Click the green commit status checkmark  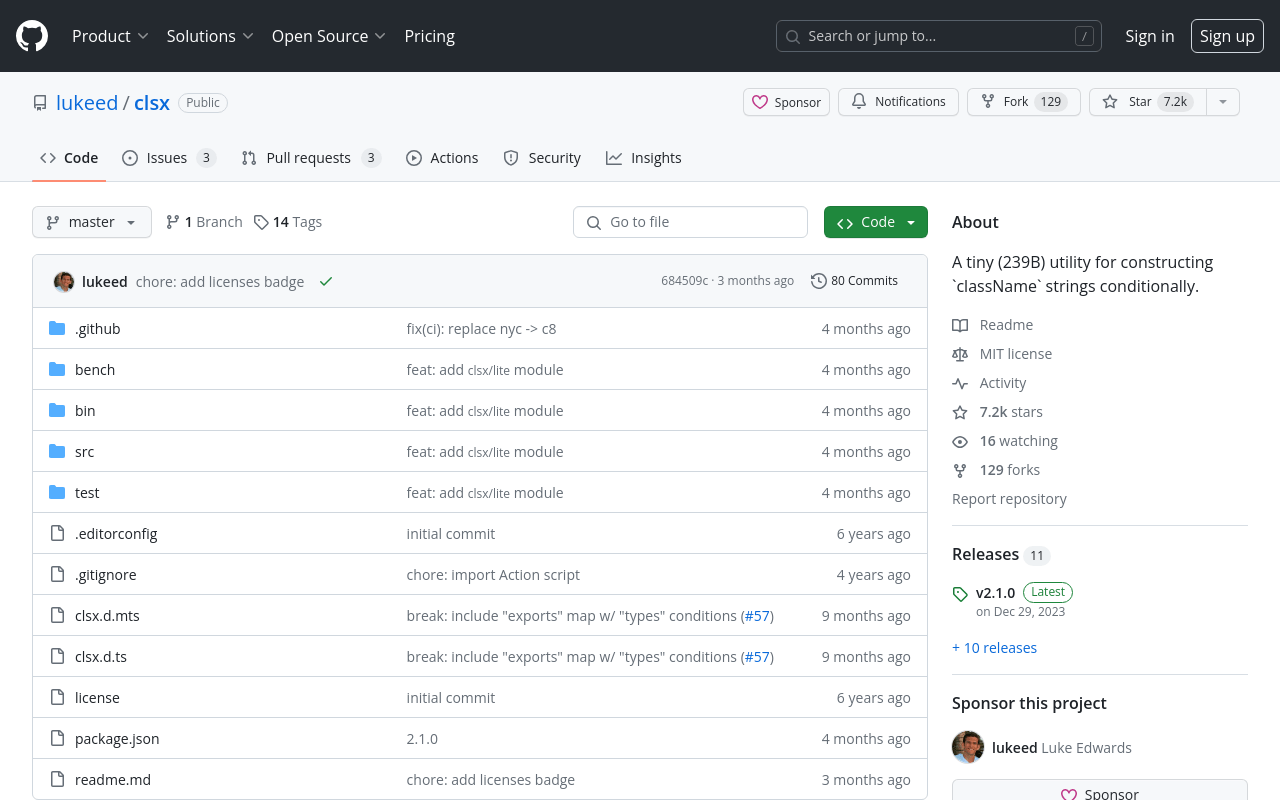(326, 282)
